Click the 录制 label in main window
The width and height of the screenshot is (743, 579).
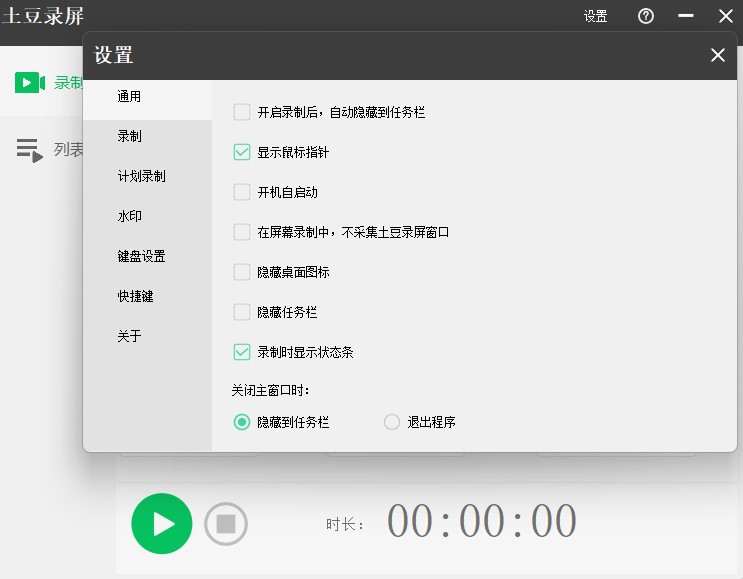68,82
